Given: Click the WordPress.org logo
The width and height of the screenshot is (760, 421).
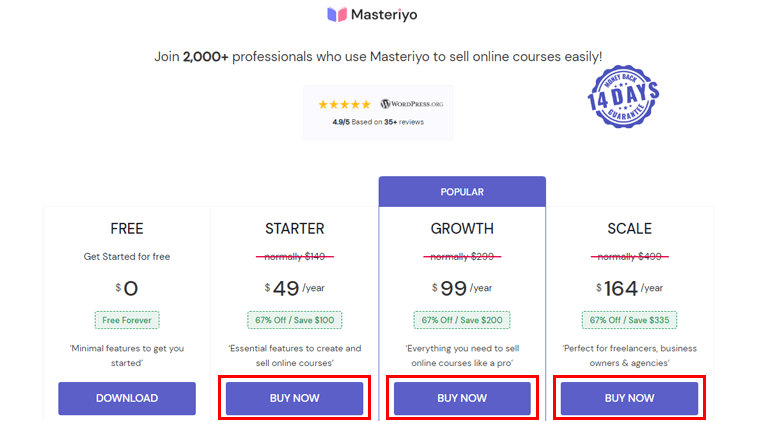Looking at the screenshot, I should (x=412, y=104).
